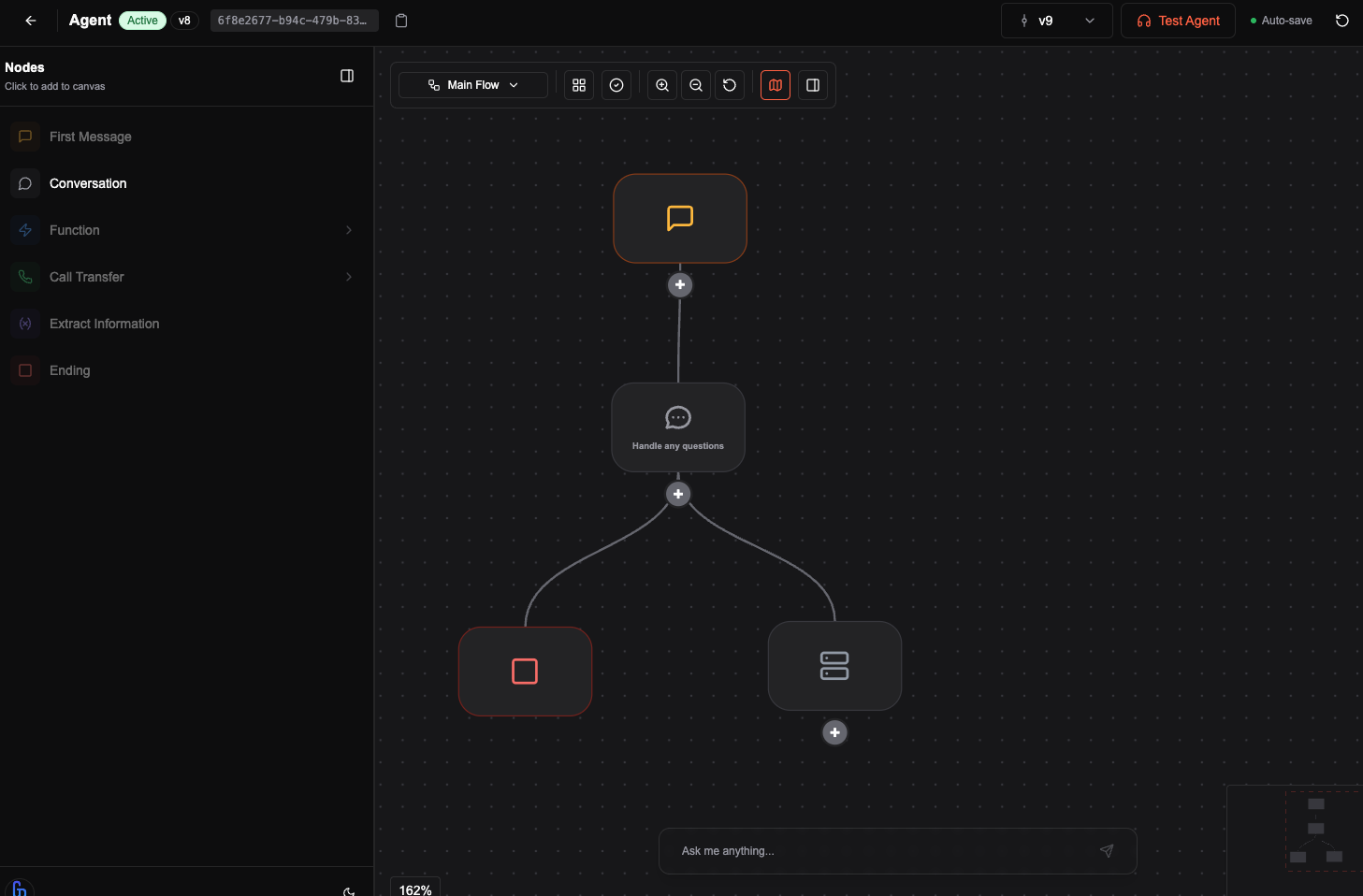Expand the Call Transfer node options
The image size is (1363, 896).
(x=348, y=277)
